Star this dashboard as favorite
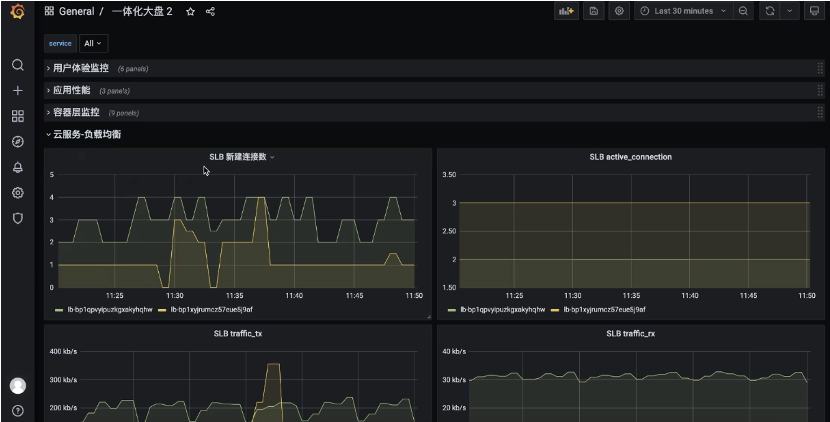The width and height of the screenshot is (830, 422). (191, 12)
